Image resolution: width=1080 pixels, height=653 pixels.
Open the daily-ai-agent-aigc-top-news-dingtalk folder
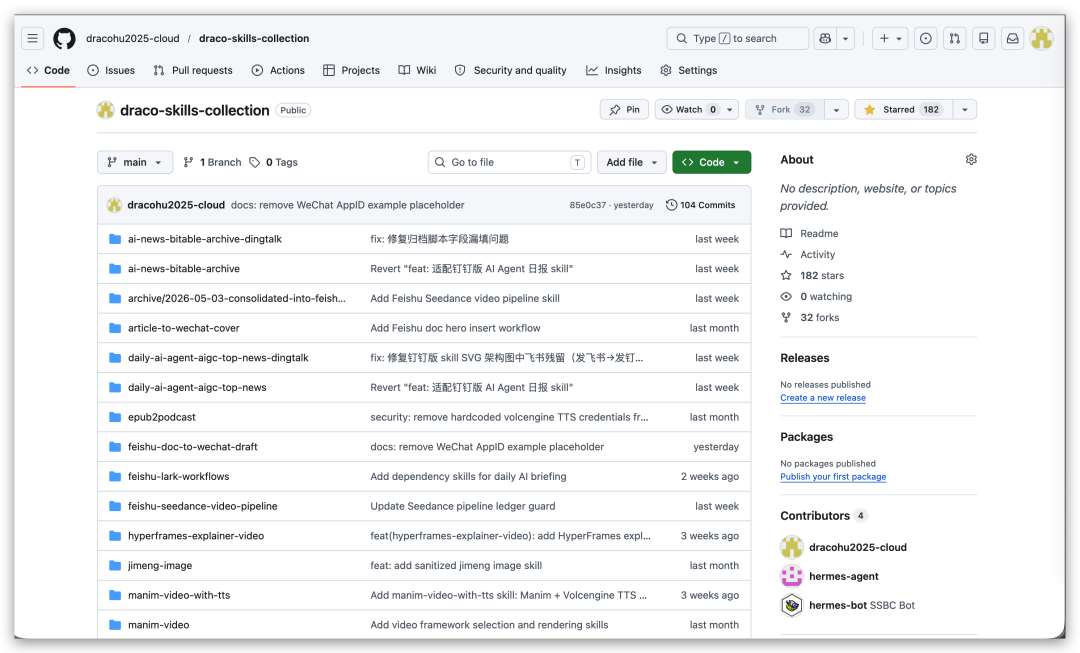coord(218,358)
